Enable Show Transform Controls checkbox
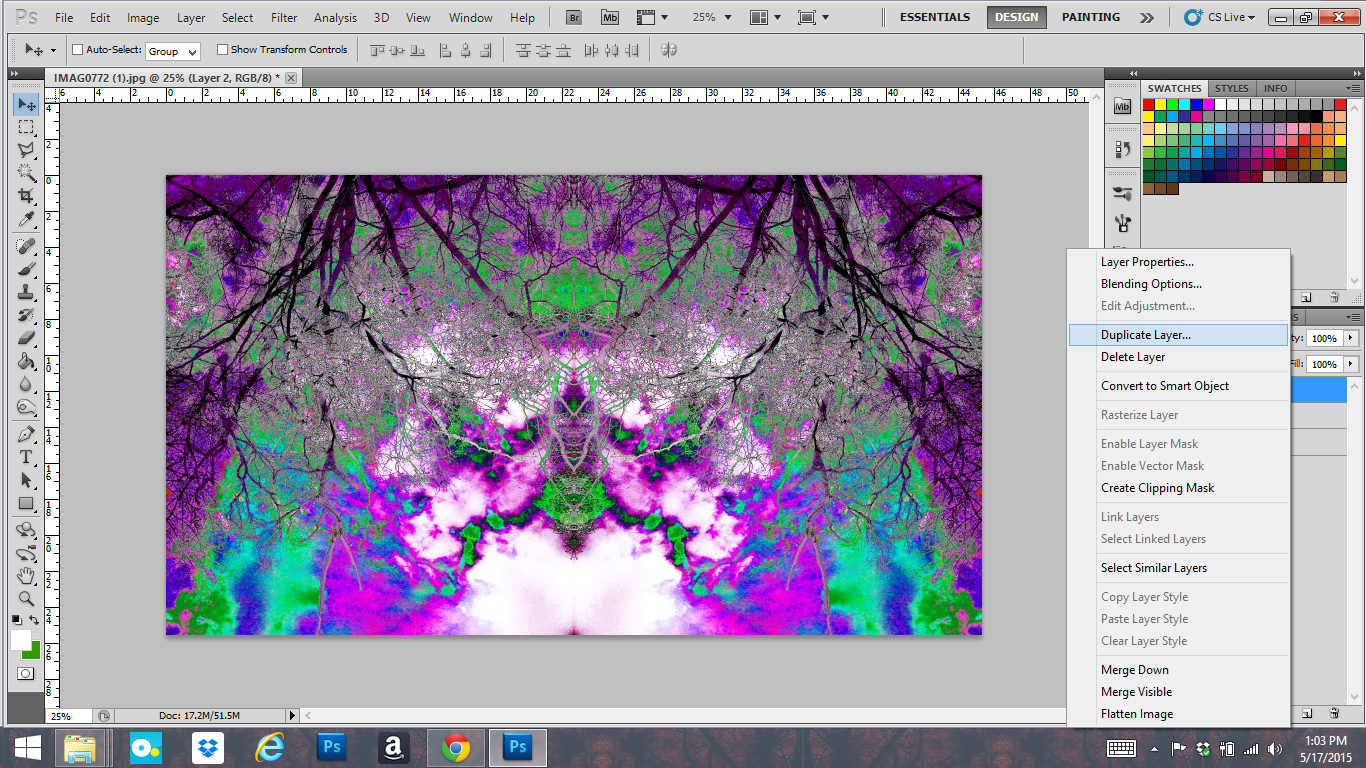Screen dimensions: 1366x768 coord(223,50)
